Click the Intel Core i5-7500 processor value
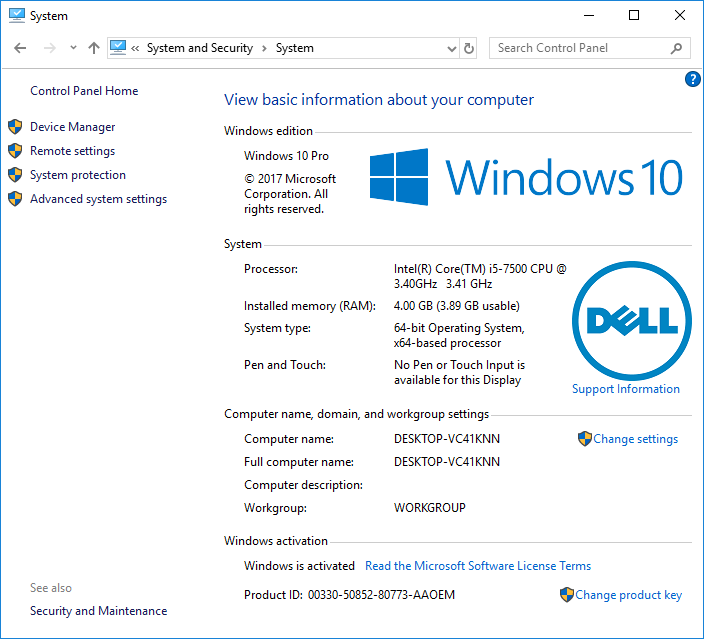704x639 pixels. pyautogui.click(x=480, y=276)
